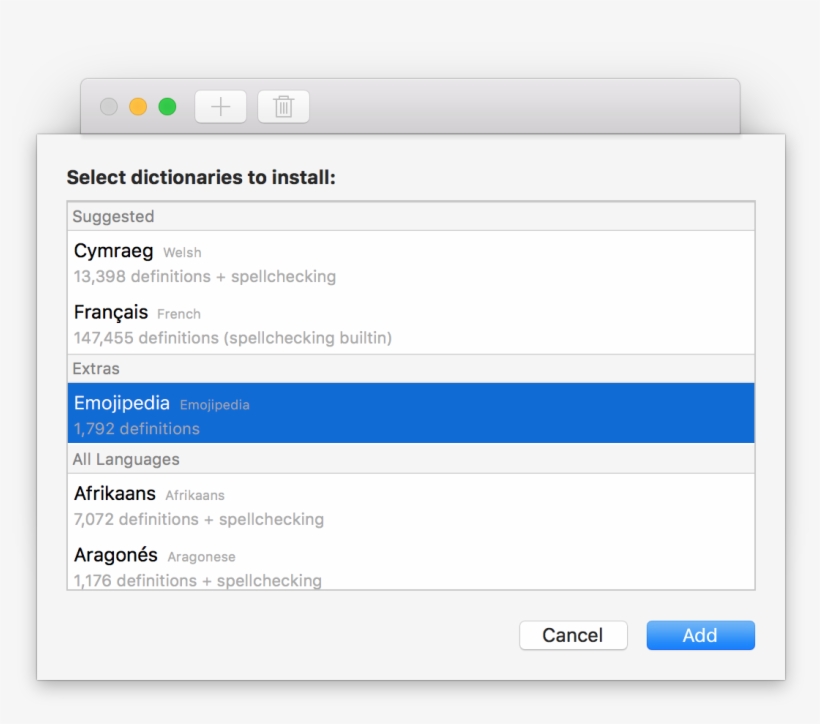Screen dimensions: 820x724
Task: Select the Cymraeg Welsh dictionary row
Action: pyautogui.click(x=411, y=262)
